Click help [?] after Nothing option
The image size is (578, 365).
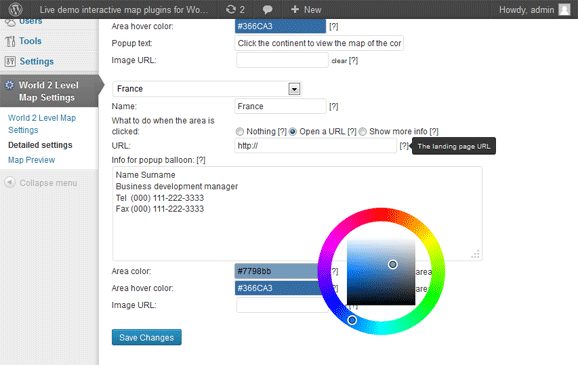pos(282,132)
